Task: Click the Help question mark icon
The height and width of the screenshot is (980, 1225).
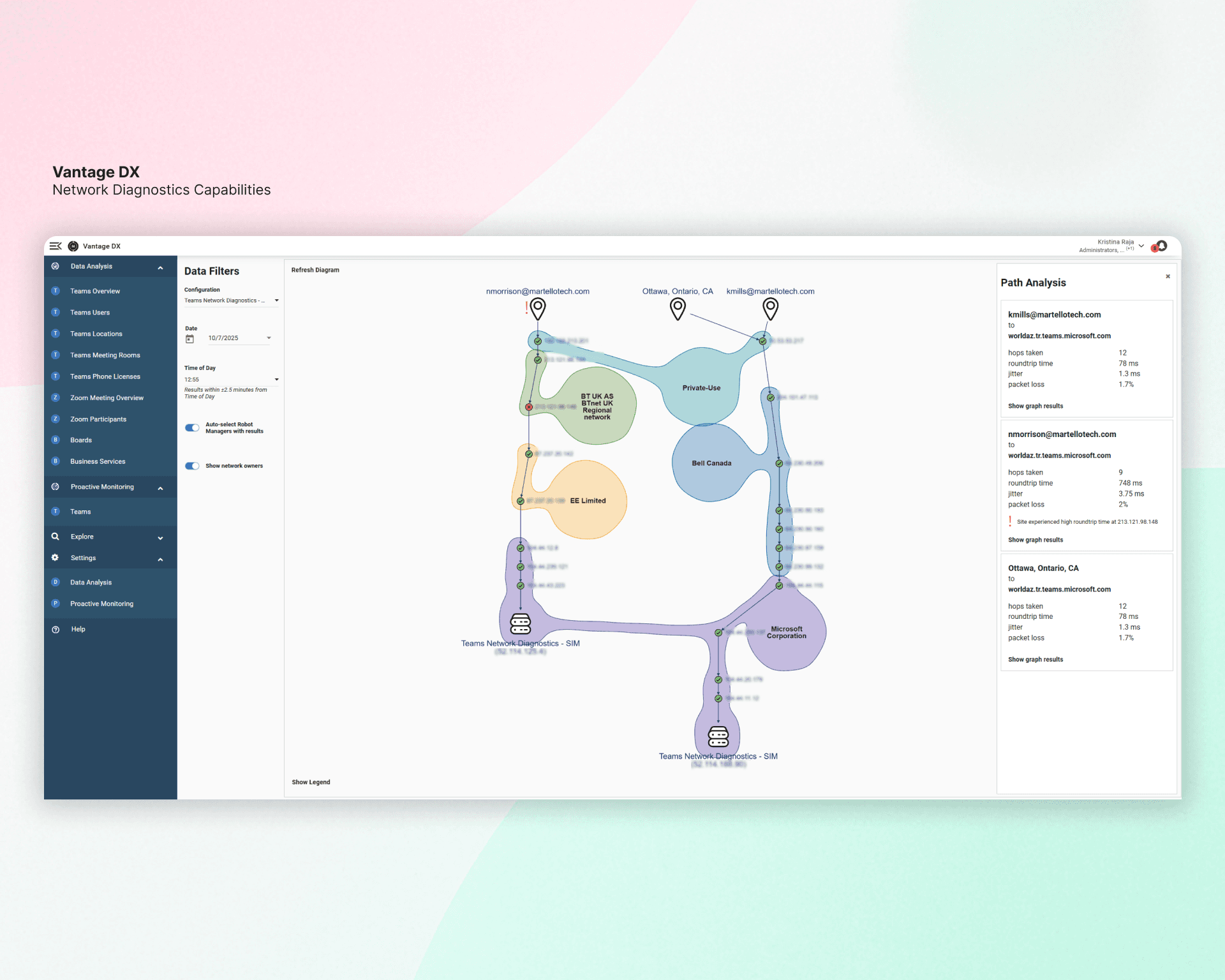Action: [x=56, y=630]
